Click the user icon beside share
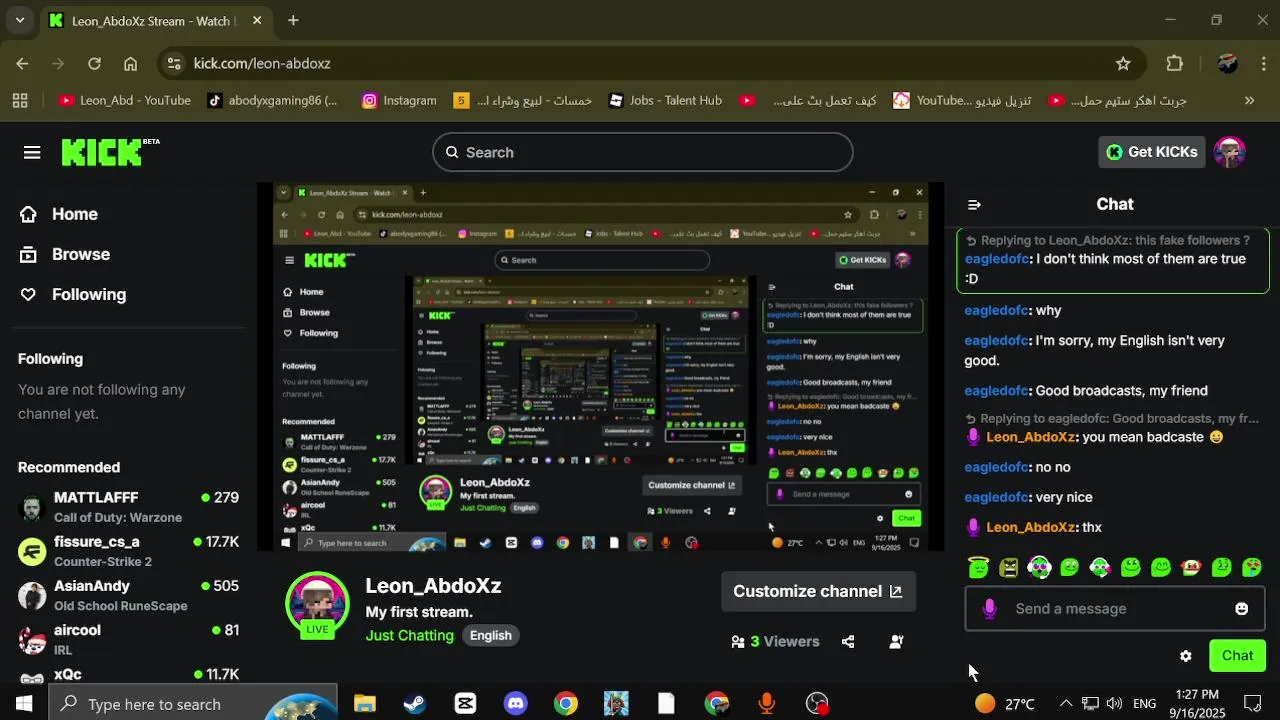The width and height of the screenshot is (1280, 720). [x=896, y=642]
